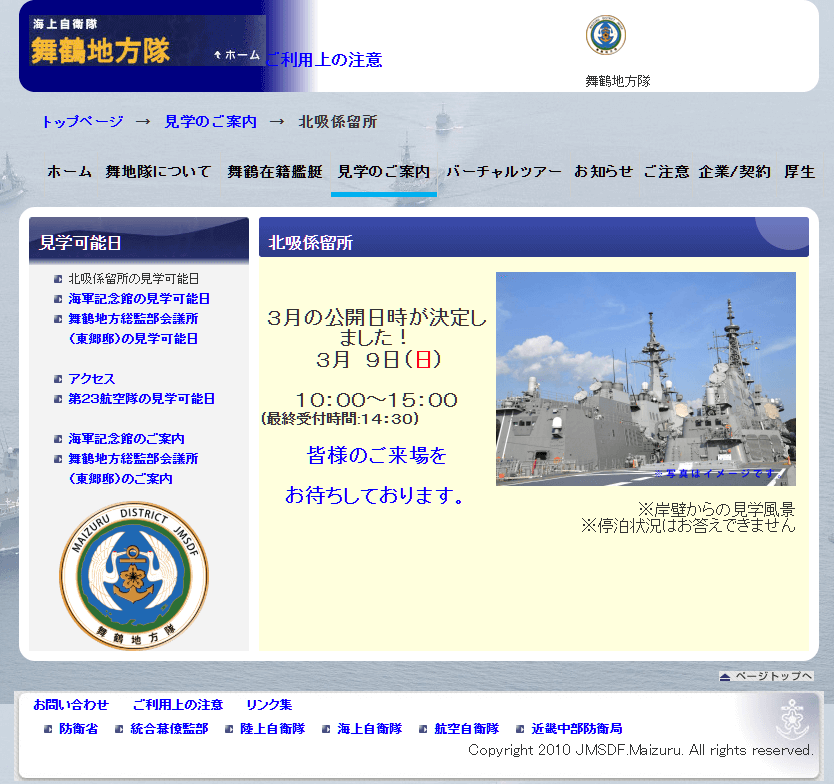Open the 海上自衛隊 footer link

[x=369, y=729]
